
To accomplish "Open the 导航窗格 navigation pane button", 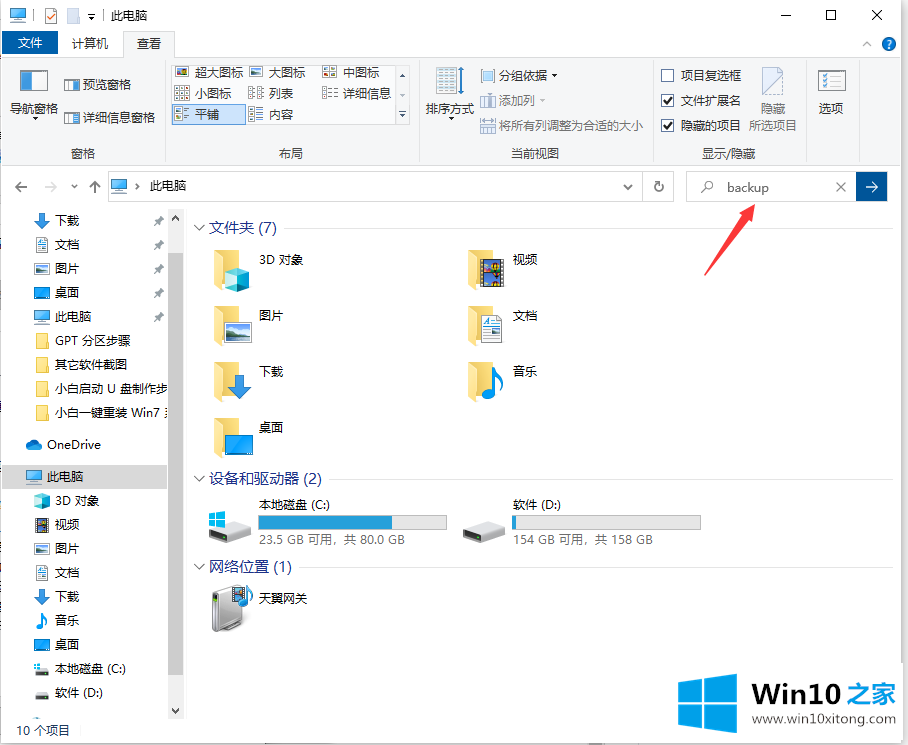I will 34,94.
